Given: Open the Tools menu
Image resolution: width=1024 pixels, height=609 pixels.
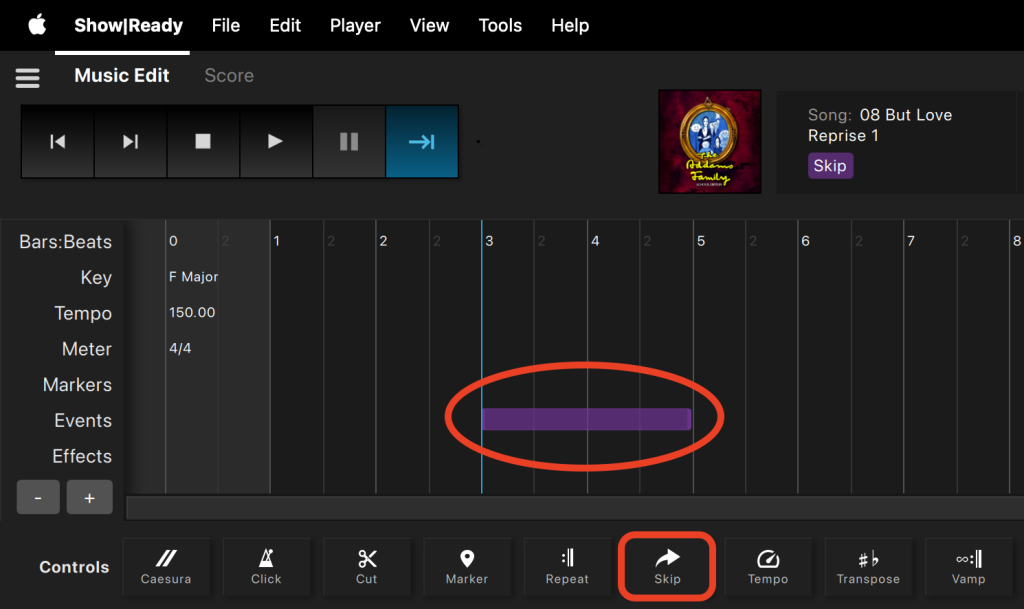Looking at the screenshot, I should coord(500,26).
